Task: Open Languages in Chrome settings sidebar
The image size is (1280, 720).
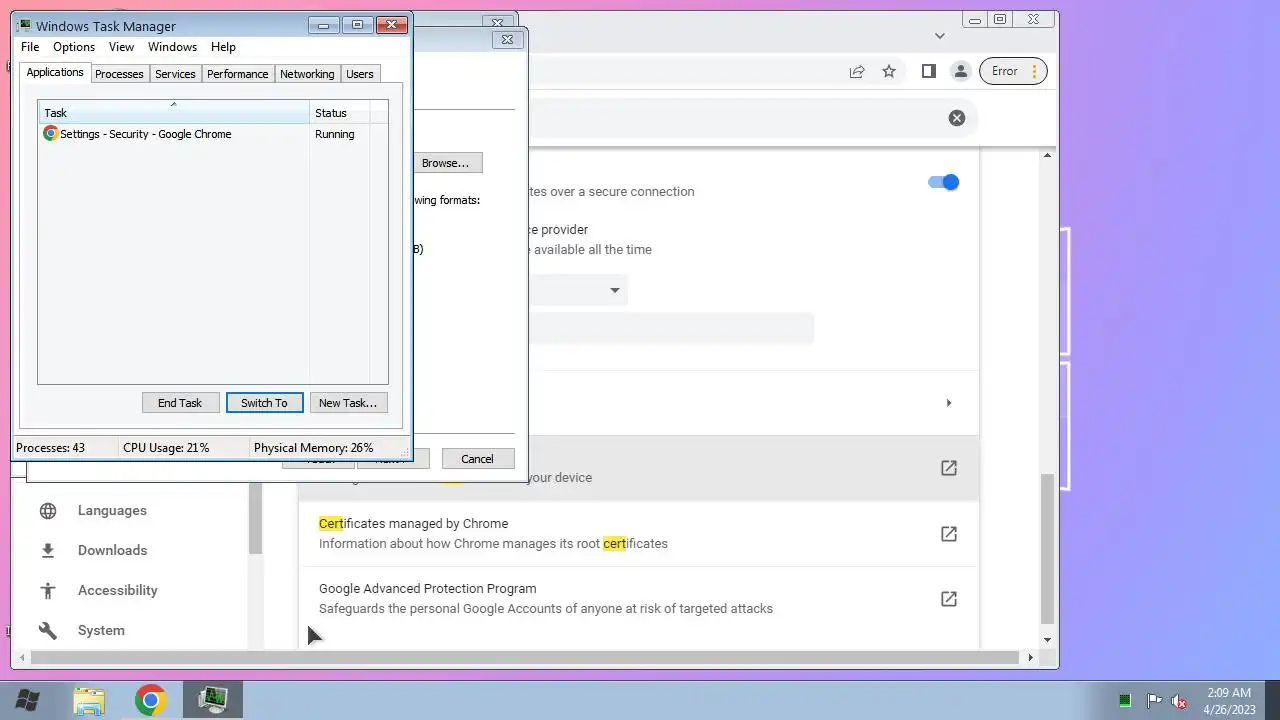Action: (x=112, y=511)
